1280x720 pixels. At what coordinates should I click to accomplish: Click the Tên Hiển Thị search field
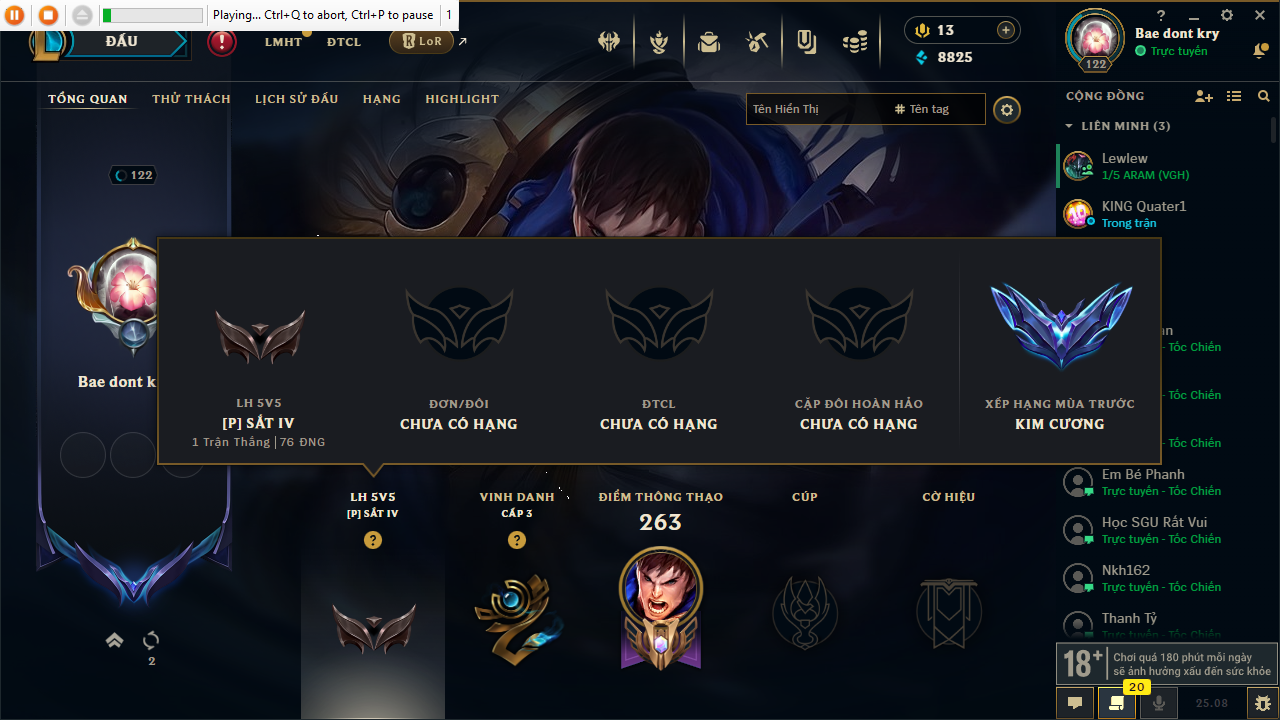click(x=817, y=109)
